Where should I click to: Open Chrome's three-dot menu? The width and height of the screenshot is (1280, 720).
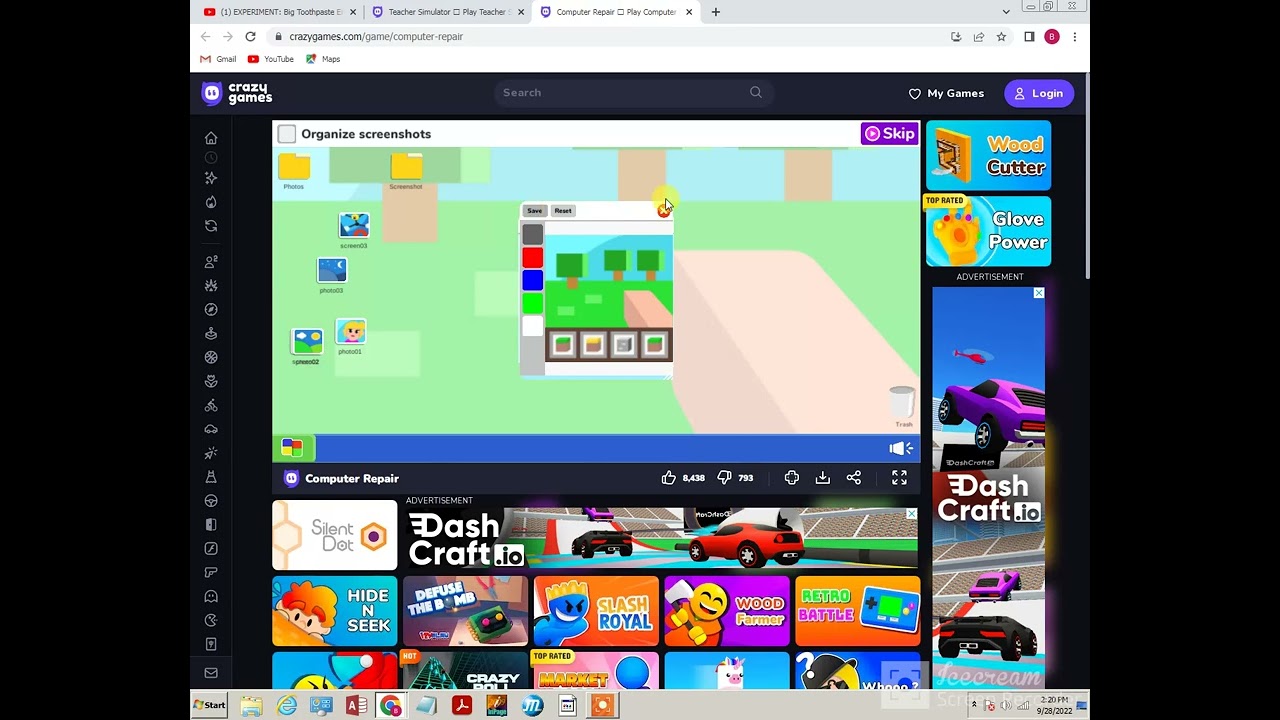coord(1074,37)
